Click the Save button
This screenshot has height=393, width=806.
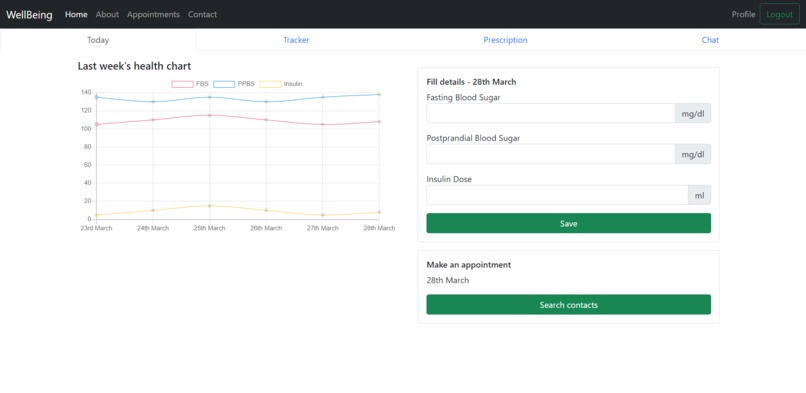point(569,223)
